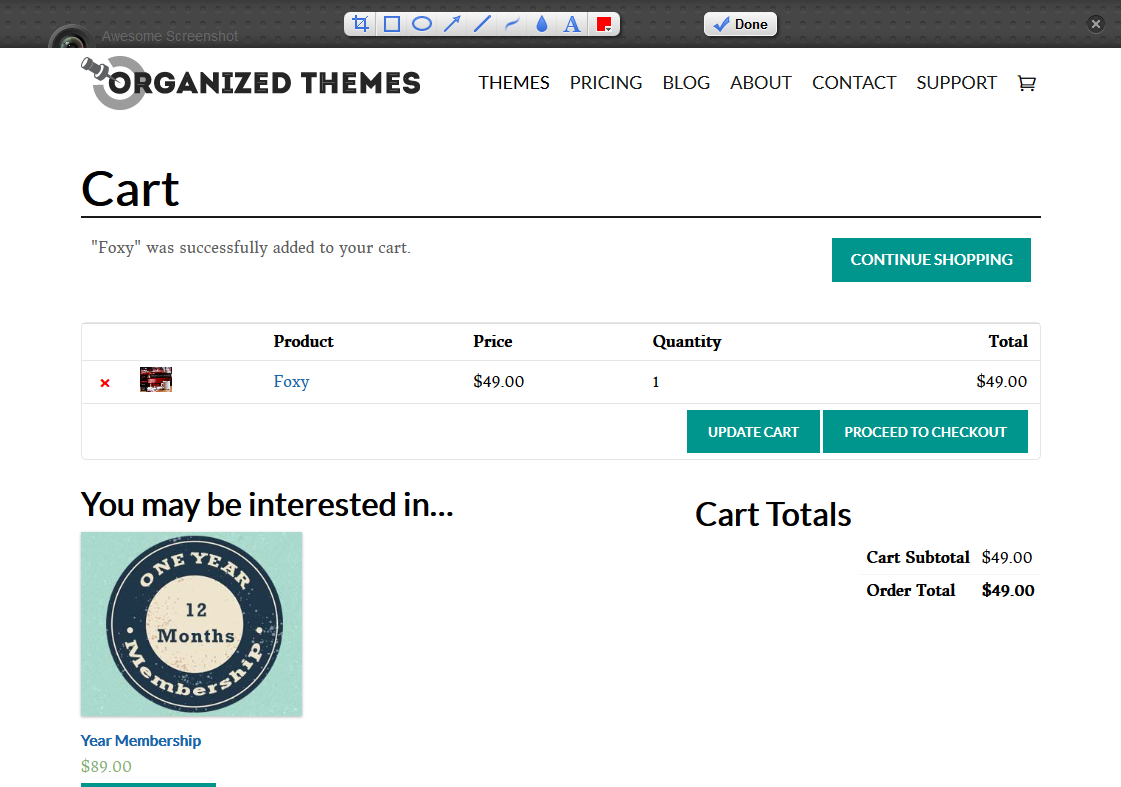1121x787 pixels.
Task: Open the One Year Membership thumbnail
Action: tap(191, 623)
